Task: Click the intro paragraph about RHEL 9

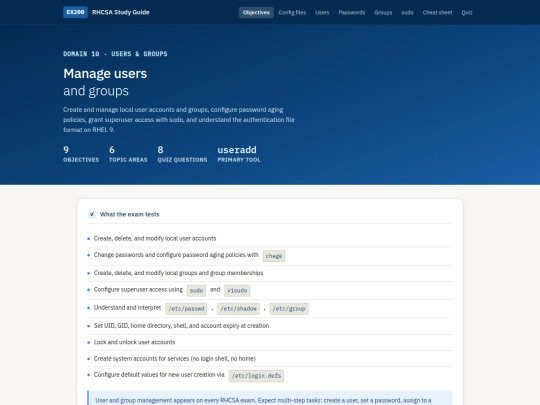Action: coord(179,120)
